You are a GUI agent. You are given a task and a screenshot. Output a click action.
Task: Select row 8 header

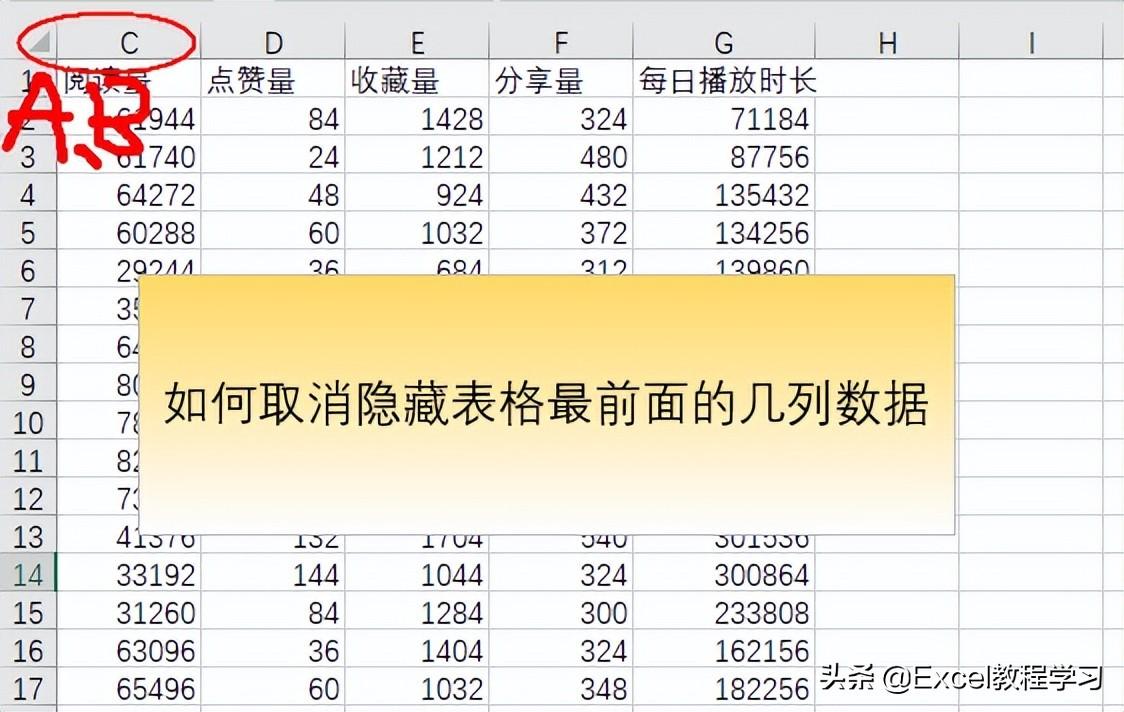(28, 346)
